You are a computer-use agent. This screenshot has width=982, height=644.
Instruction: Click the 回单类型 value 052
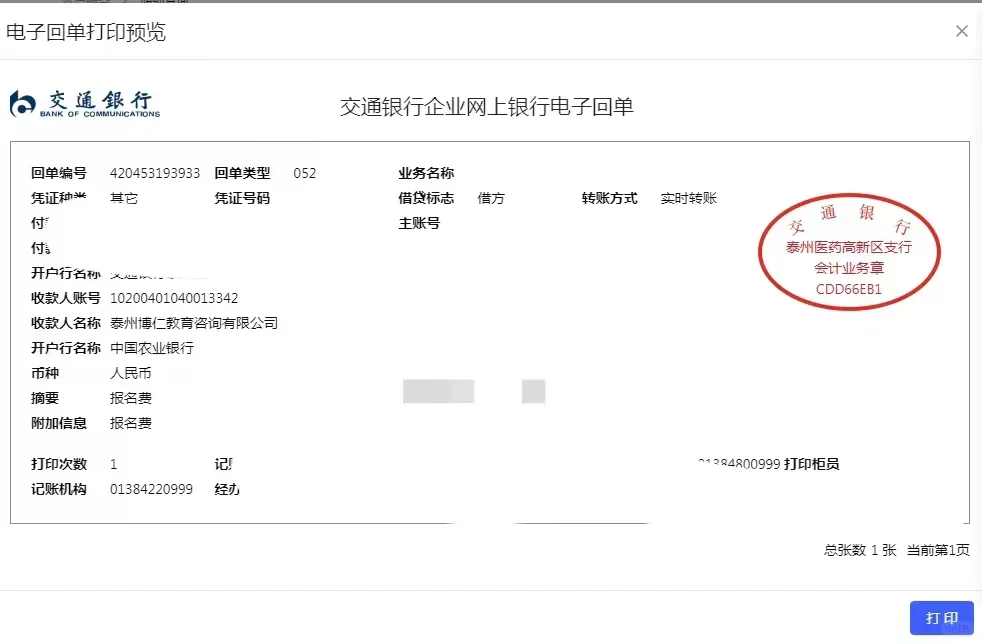[304, 174]
